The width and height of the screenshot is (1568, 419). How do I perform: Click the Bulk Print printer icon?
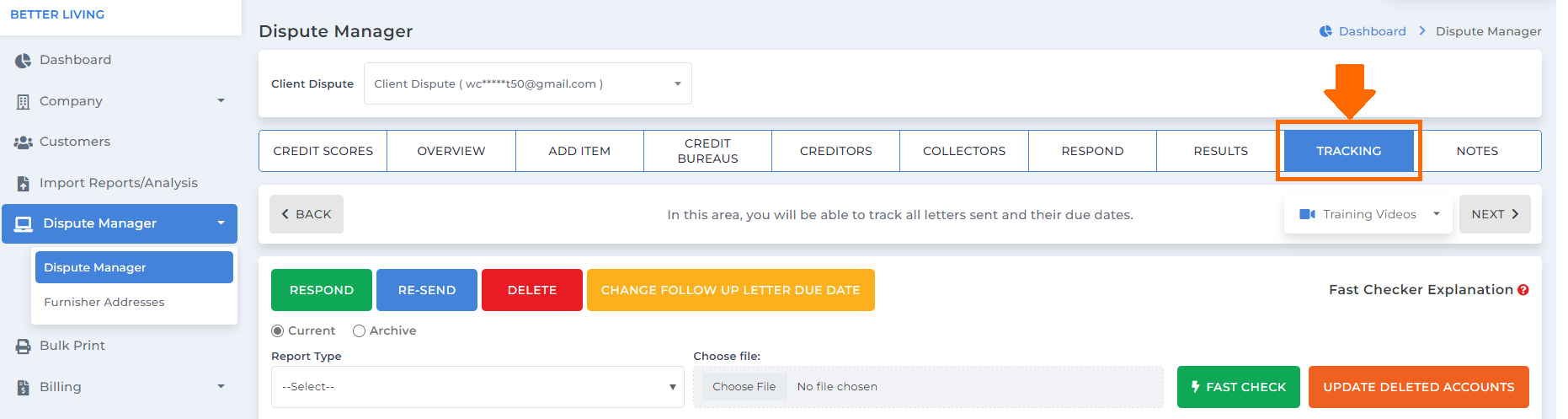[23, 346]
